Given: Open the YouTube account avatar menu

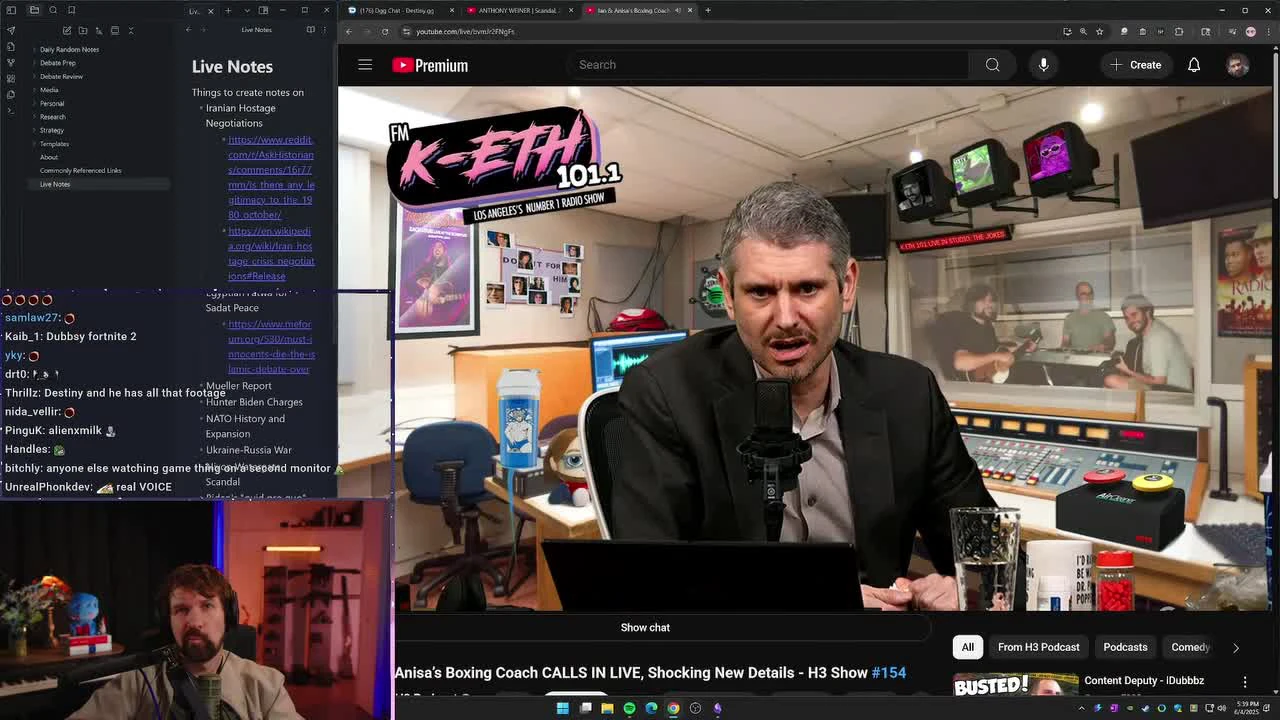Looking at the screenshot, I should [1238, 65].
